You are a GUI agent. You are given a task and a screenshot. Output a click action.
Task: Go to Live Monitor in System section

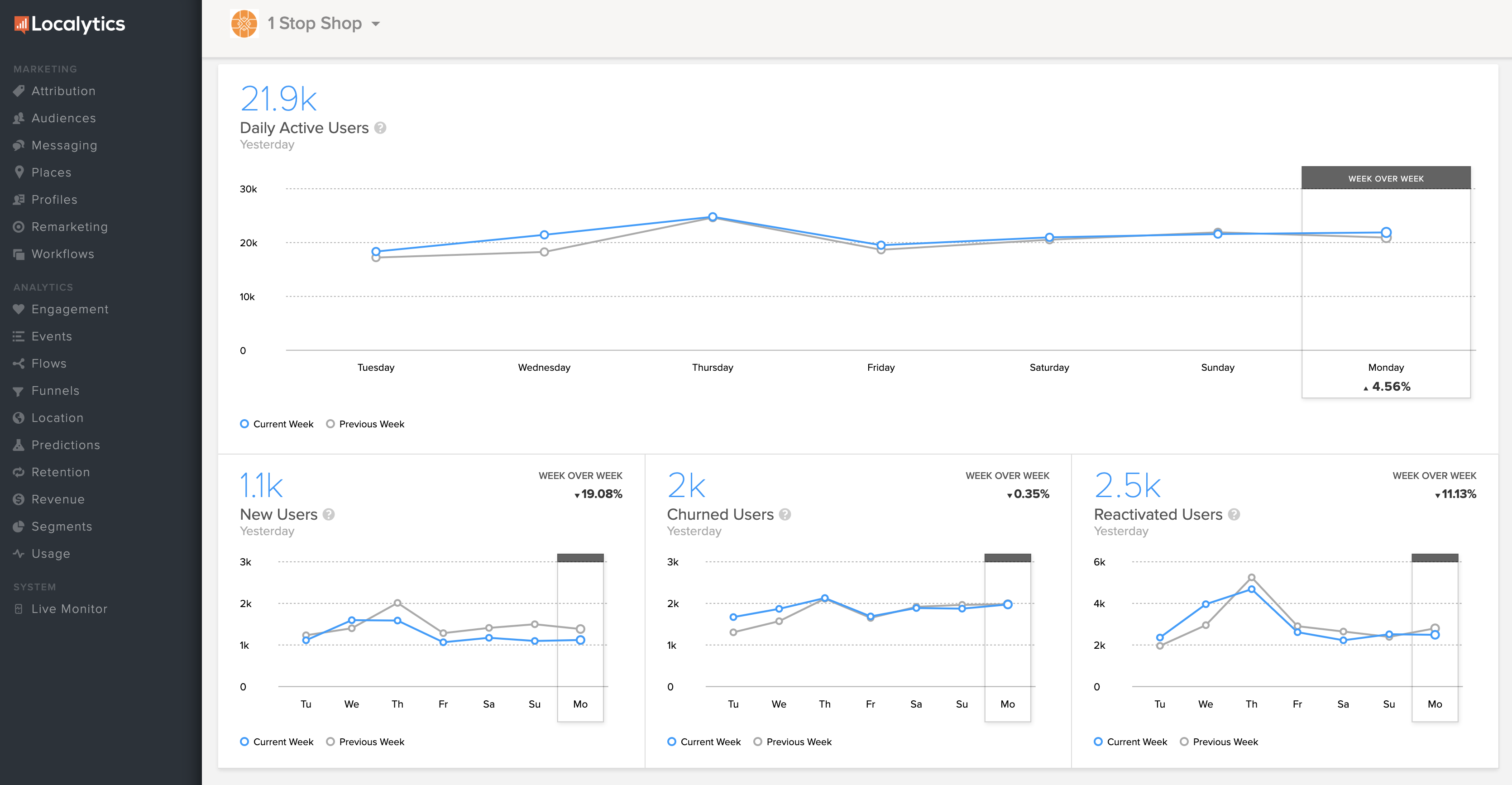(x=69, y=609)
